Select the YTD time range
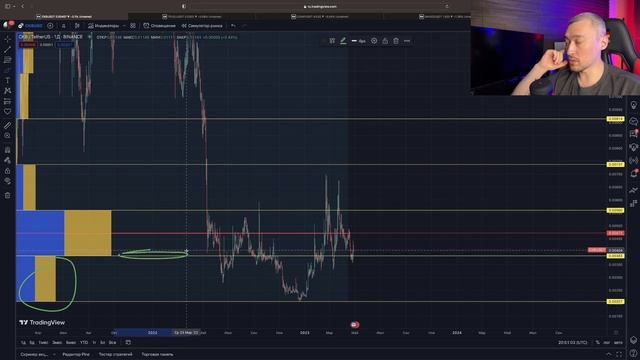The height and width of the screenshot is (360, 640). pyautogui.click(x=84, y=342)
